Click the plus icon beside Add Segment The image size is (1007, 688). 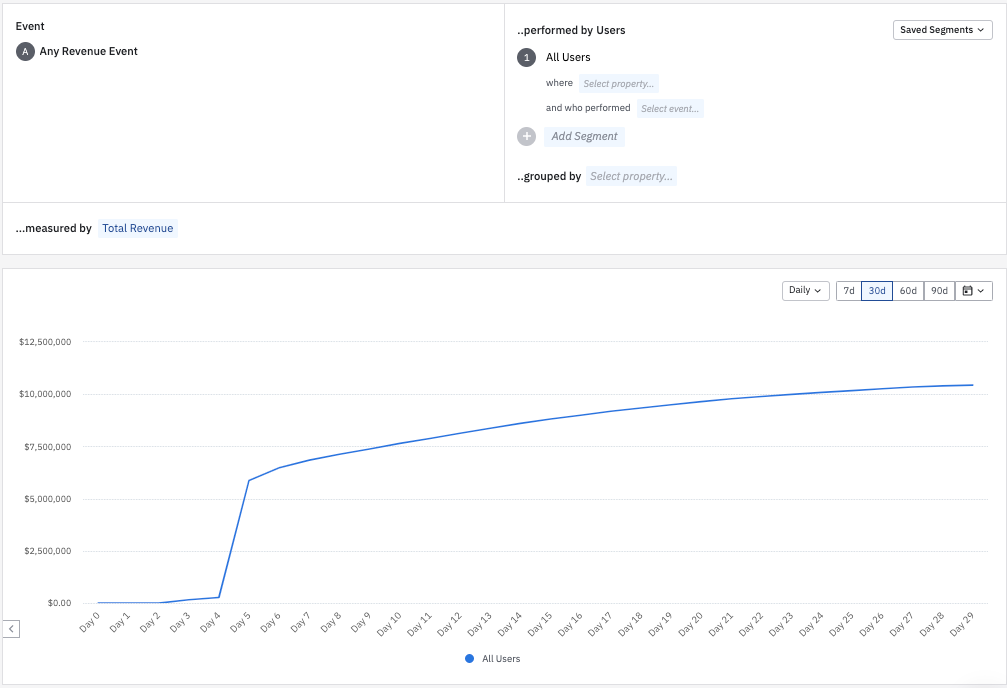pos(527,136)
